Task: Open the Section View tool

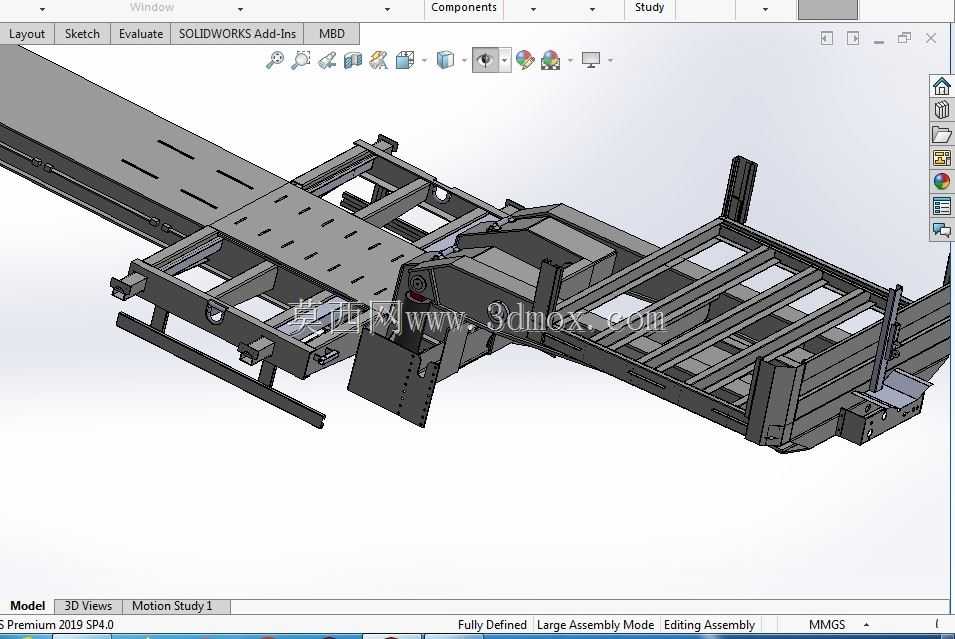Action: tap(353, 60)
